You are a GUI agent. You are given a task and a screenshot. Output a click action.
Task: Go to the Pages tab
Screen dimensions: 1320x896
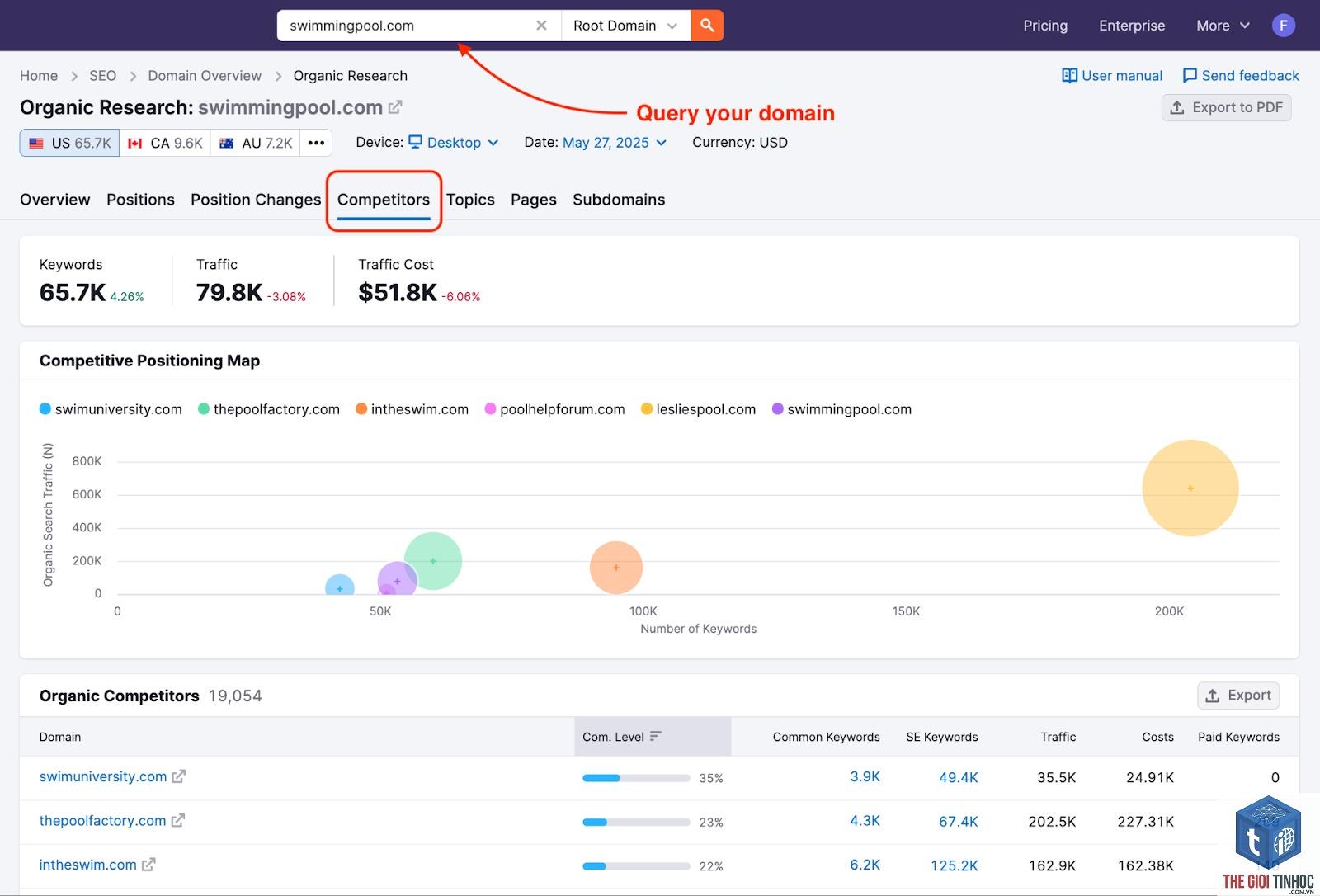[x=534, y=200]
